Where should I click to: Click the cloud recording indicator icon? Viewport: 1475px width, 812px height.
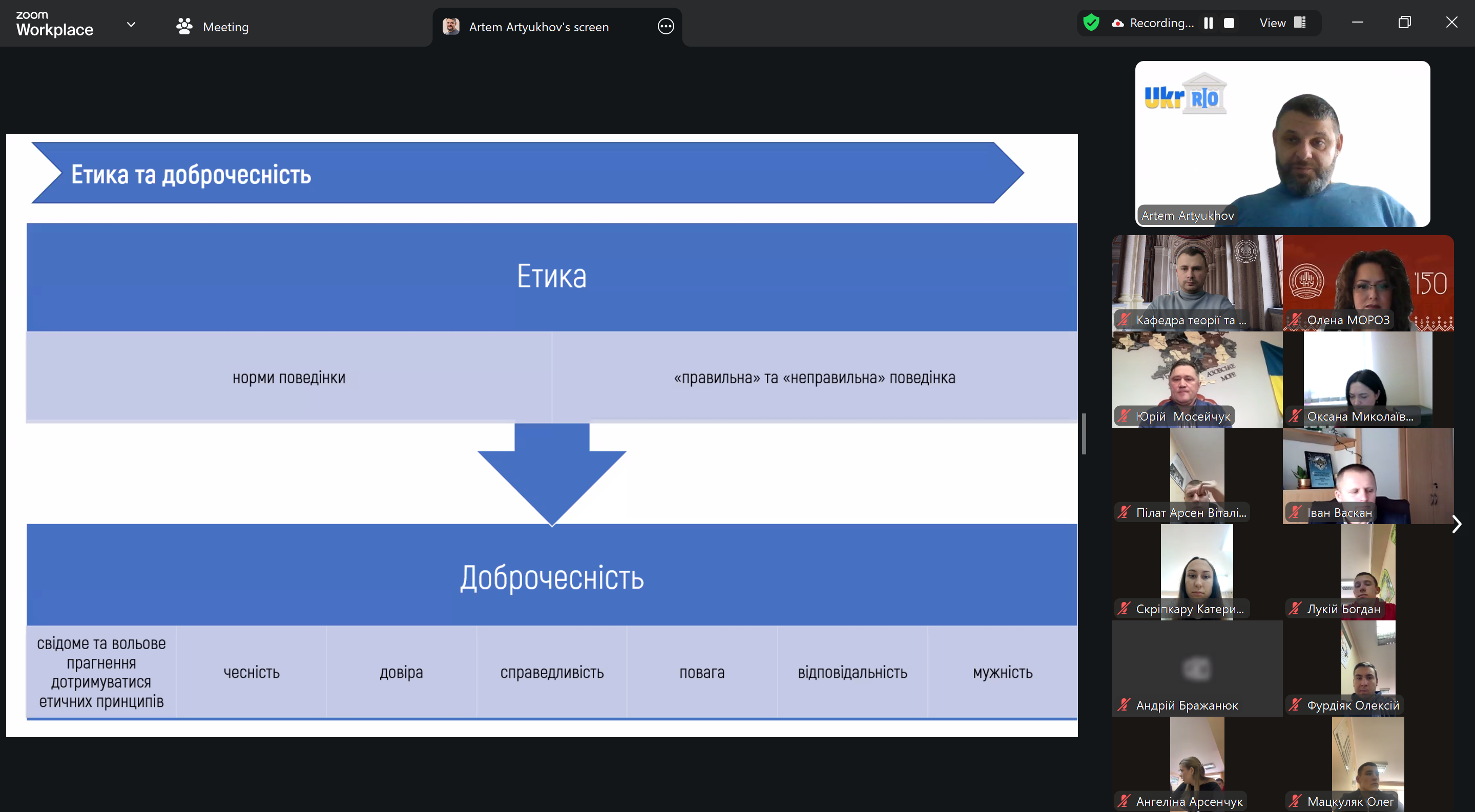coord(1117,24)
